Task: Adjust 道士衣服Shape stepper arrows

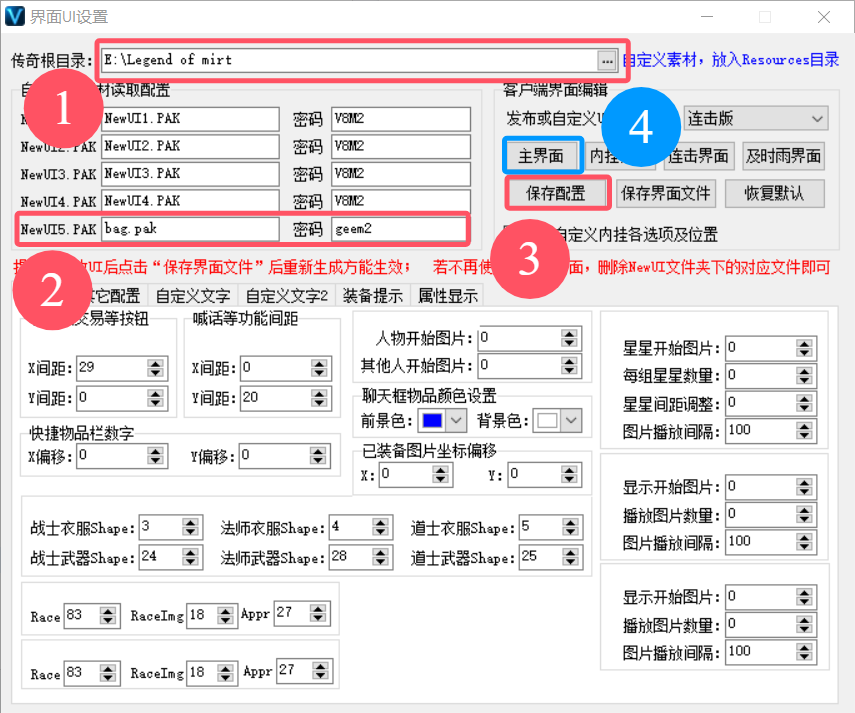Action: (570, 527)
